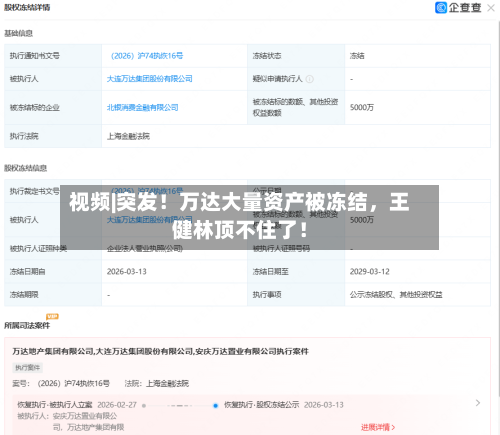This screenshot has height=435, width=500.
Task: Click the overlaid video headline banner
Action: pos(249,217)
